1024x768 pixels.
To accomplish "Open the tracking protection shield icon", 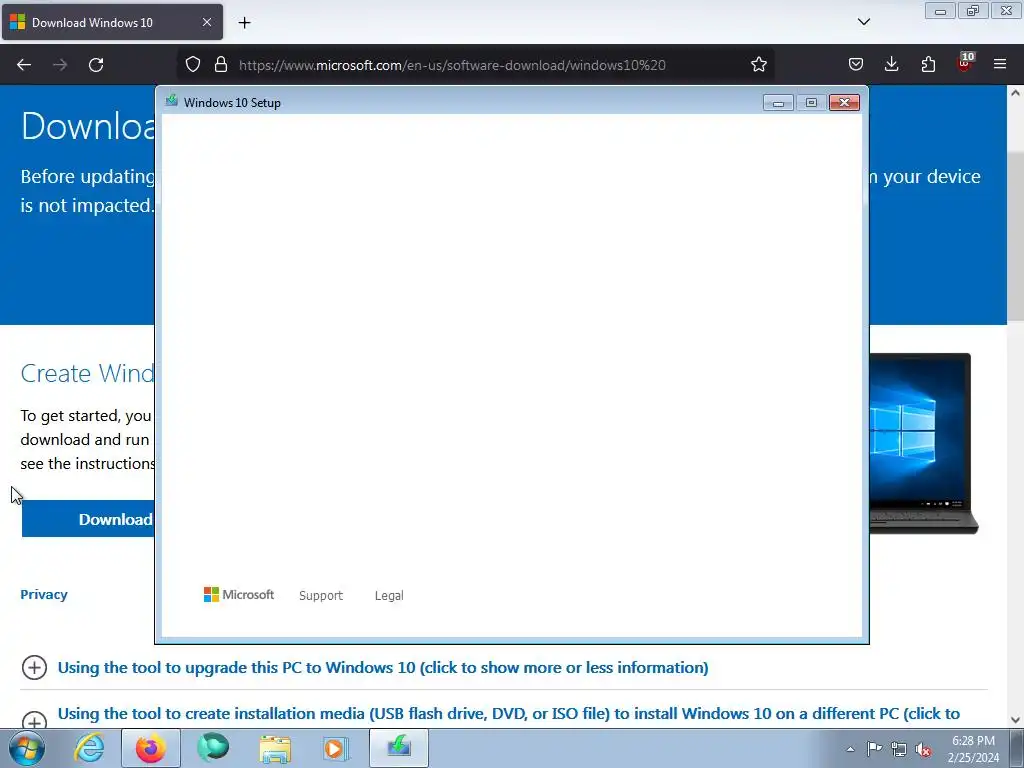I will point(193,65).
